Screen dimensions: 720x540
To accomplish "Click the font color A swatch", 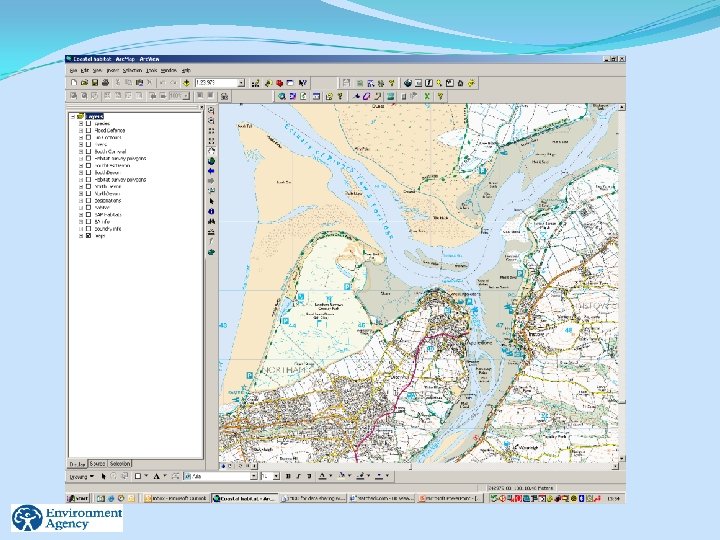I will [322, 476].
